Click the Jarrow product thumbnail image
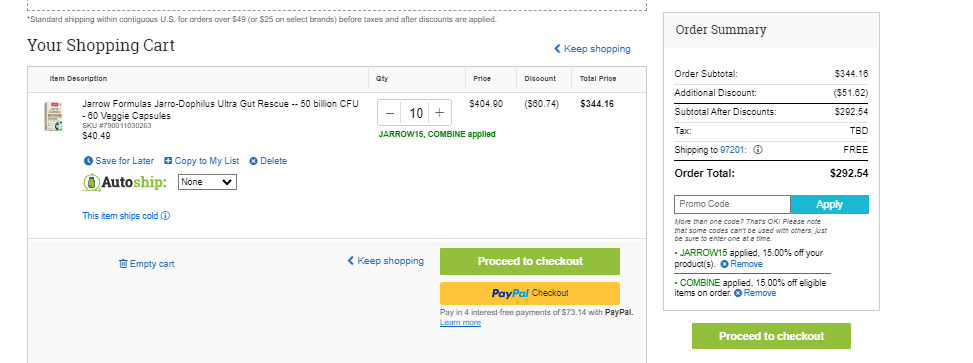This screenshot has width=973, height=363. [53, 117]
